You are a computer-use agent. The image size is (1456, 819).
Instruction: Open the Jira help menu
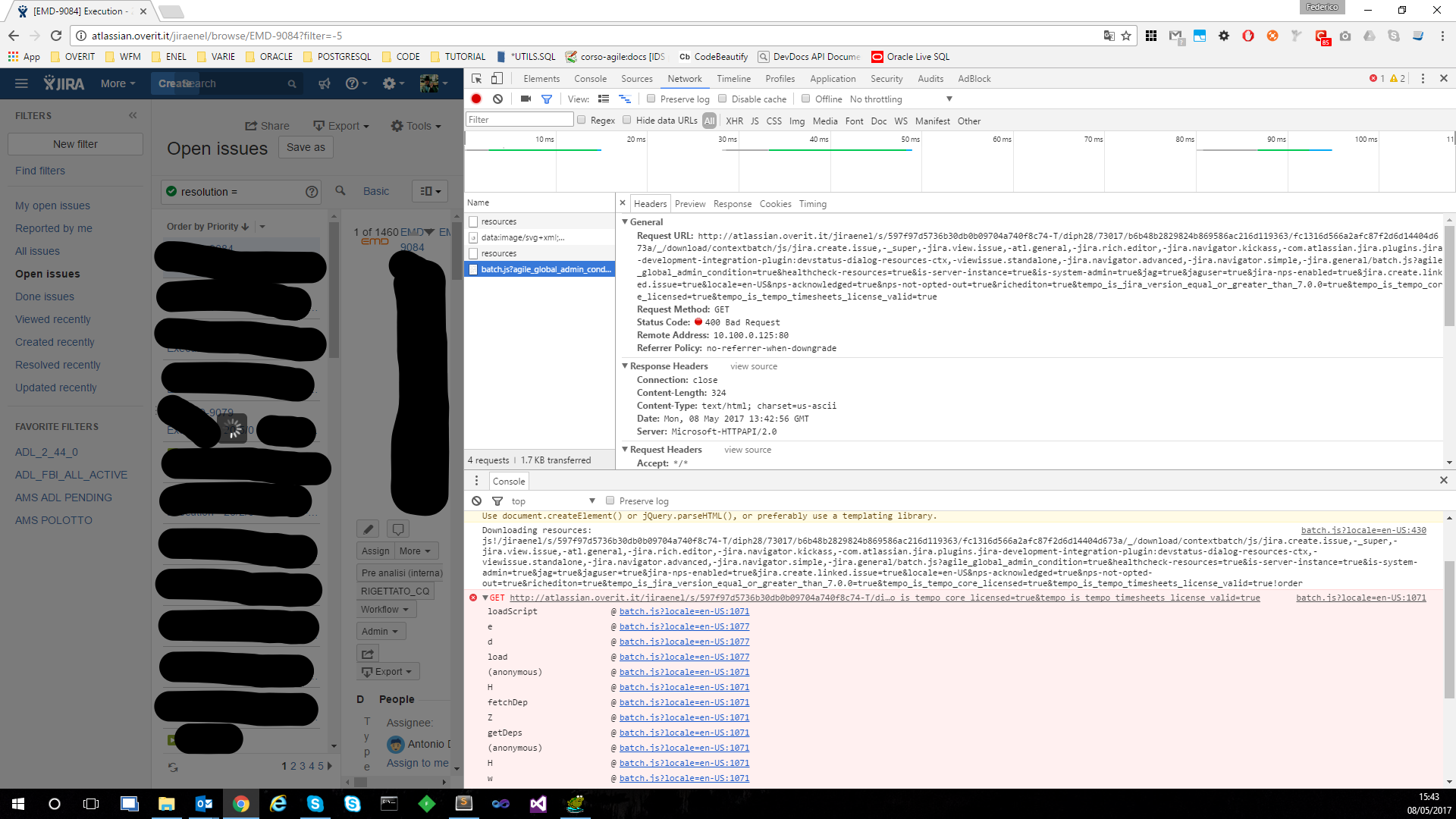356,83
